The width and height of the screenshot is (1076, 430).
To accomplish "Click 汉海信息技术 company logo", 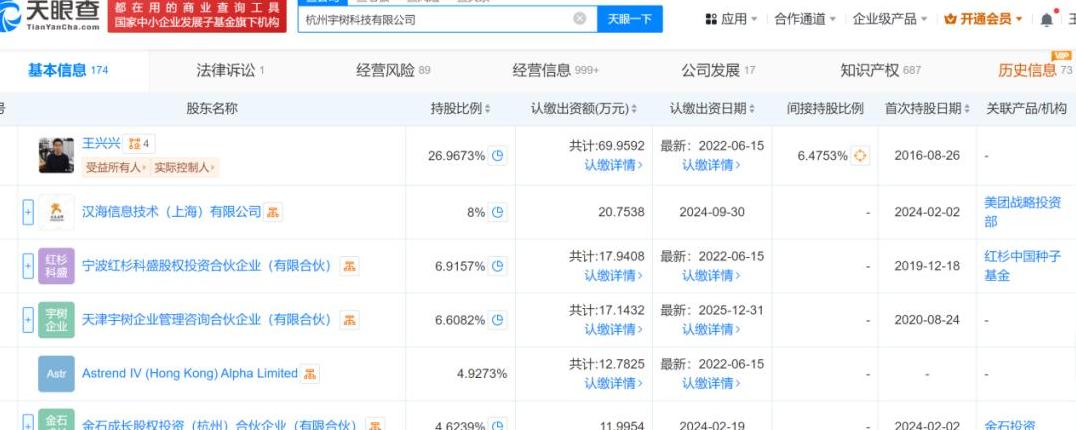I will pyautogui.click(x=56, y=212).
